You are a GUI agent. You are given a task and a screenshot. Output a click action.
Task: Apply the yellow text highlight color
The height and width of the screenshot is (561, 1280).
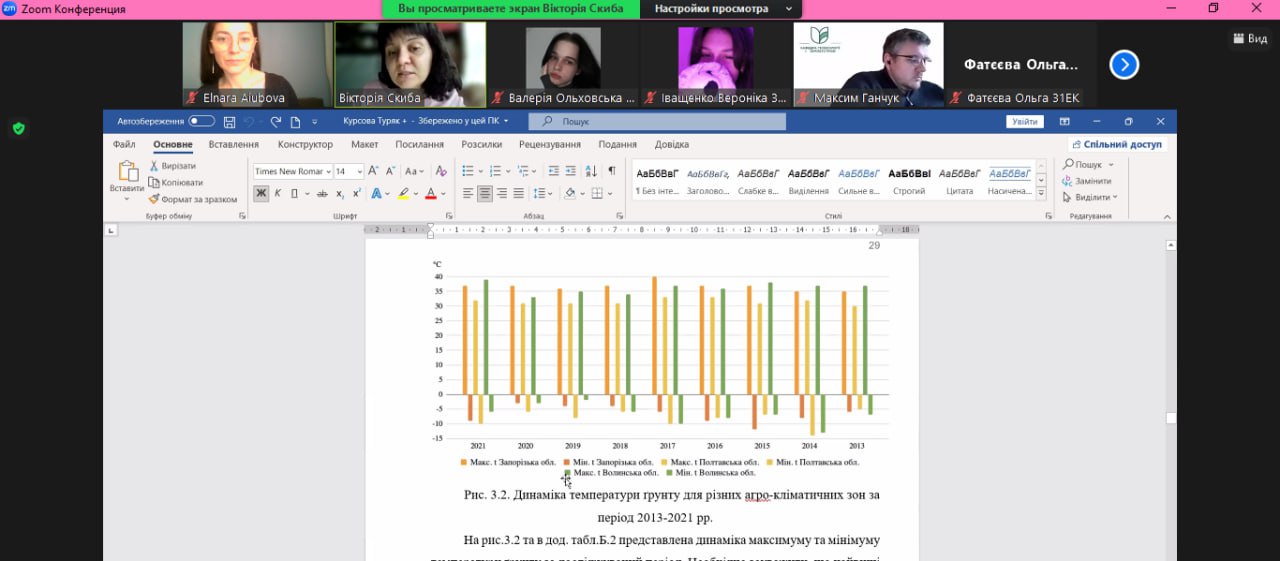pyautogui.click(x=403, y=193)
